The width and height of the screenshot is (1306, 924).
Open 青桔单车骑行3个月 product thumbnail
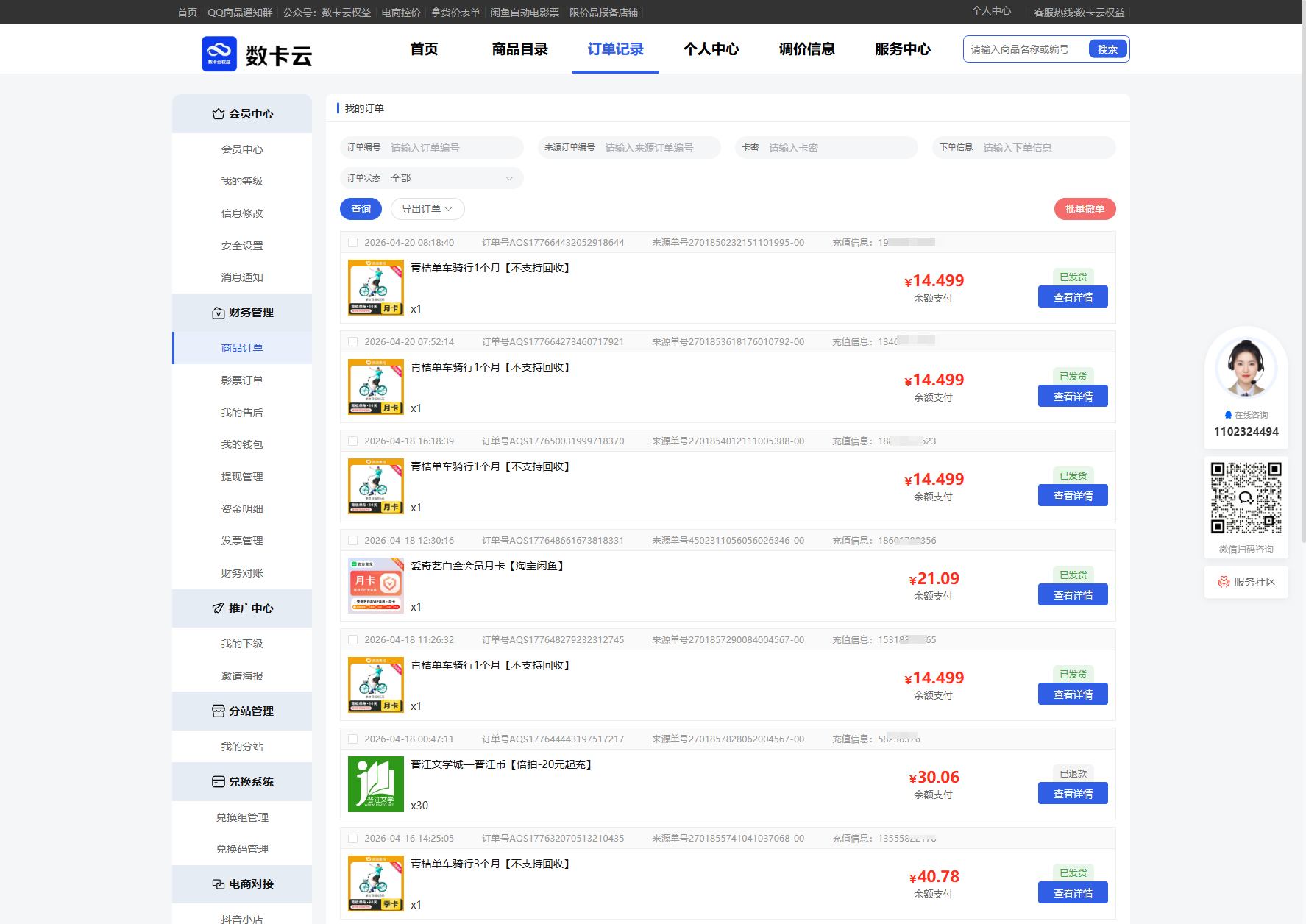click(376, 884)
